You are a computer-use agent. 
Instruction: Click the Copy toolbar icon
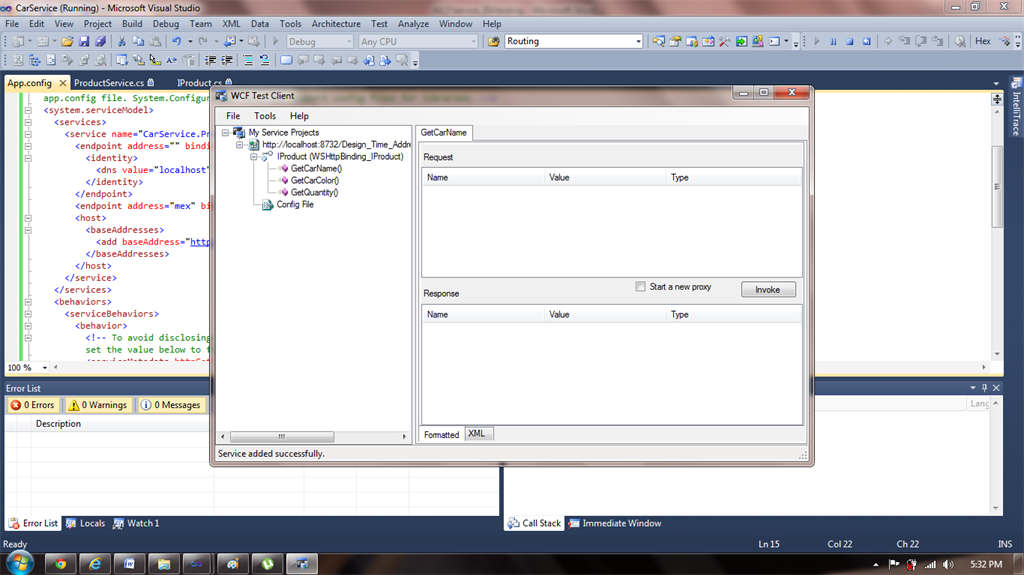coord(138,41)
